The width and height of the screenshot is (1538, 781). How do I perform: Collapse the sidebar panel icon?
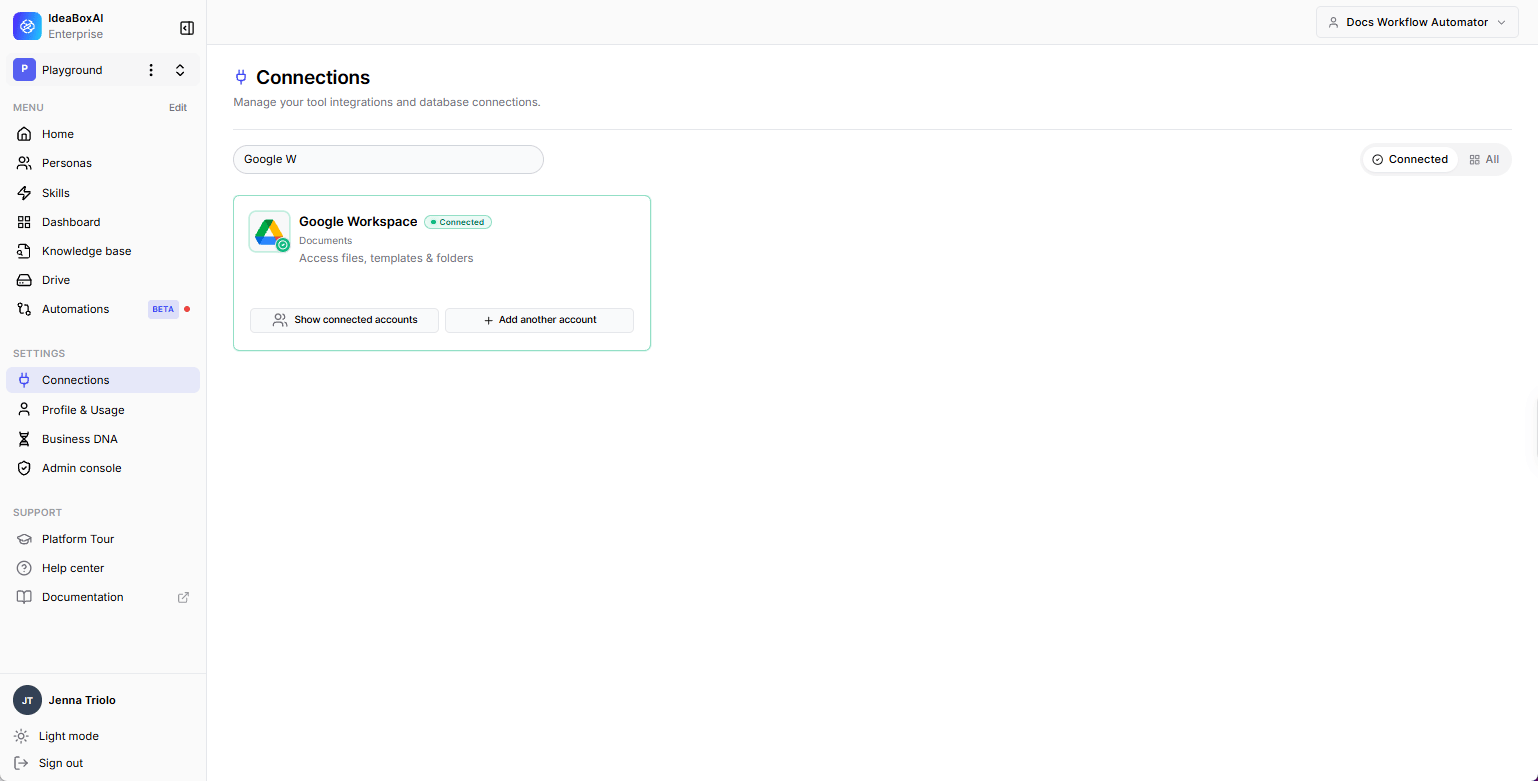pyautogui.click(x=187, y=28)
